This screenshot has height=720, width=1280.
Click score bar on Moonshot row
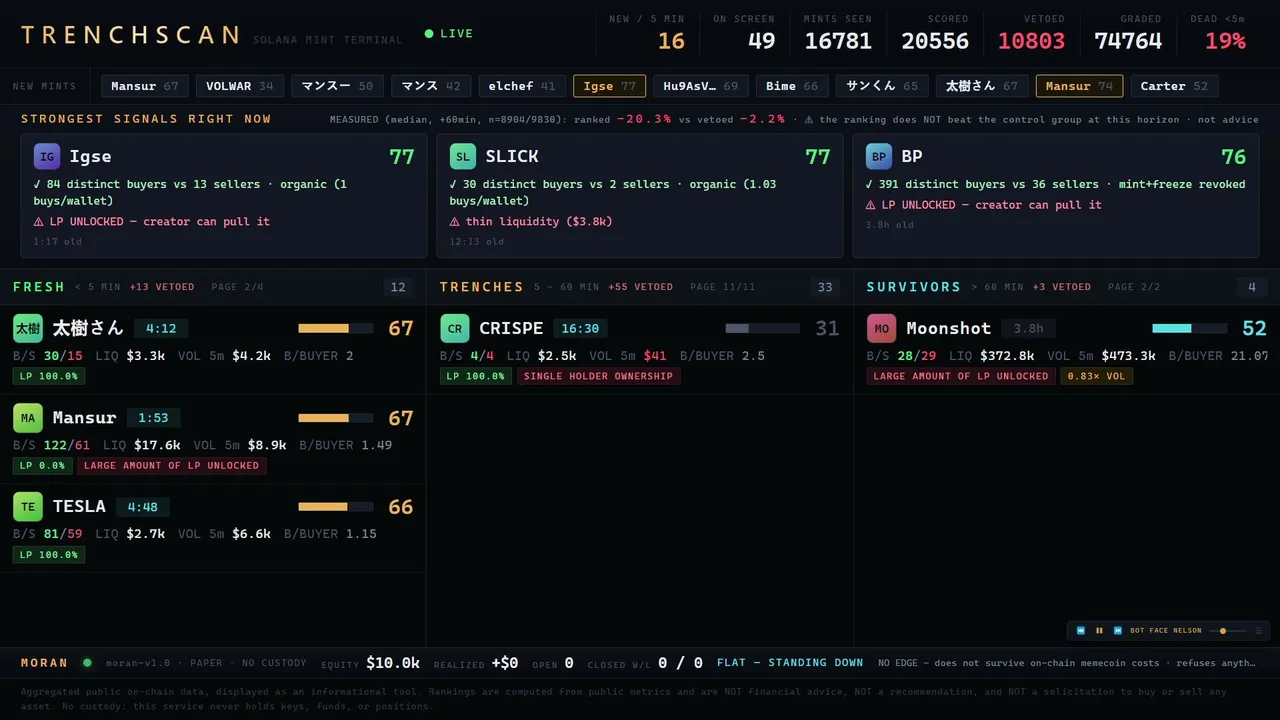(x=1189, y=328)
